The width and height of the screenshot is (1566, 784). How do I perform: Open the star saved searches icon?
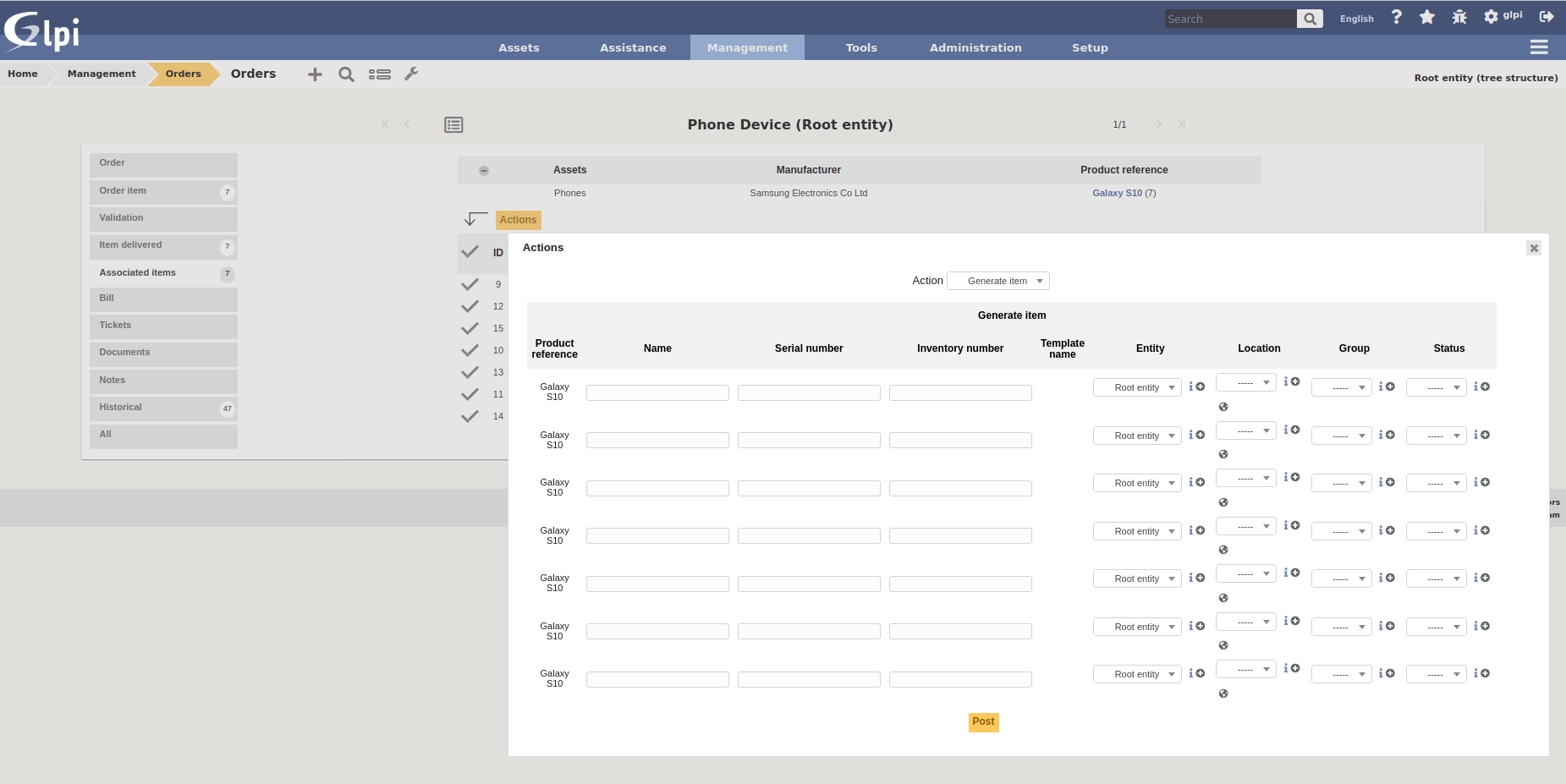1426,17
